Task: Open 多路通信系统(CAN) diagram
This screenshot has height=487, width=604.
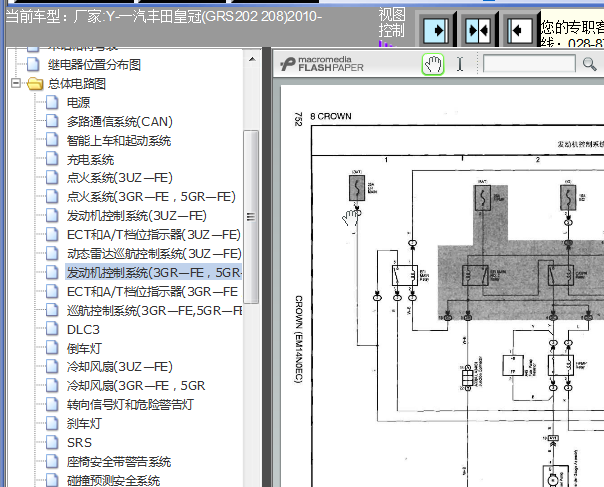Action: (x=119, y=122)
